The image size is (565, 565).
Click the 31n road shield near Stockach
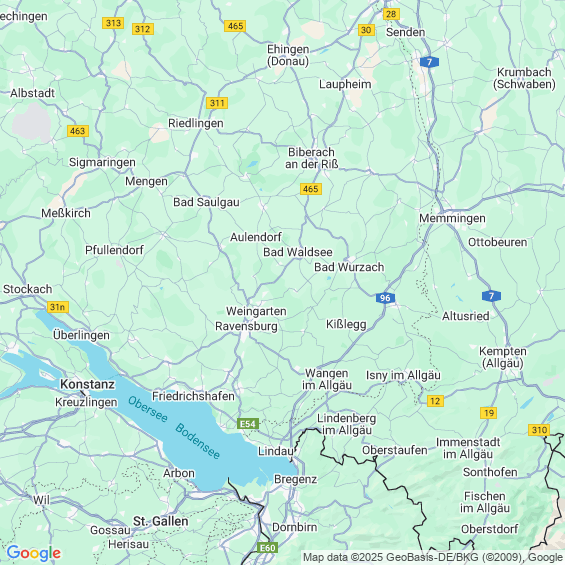[x=58, y=307]
